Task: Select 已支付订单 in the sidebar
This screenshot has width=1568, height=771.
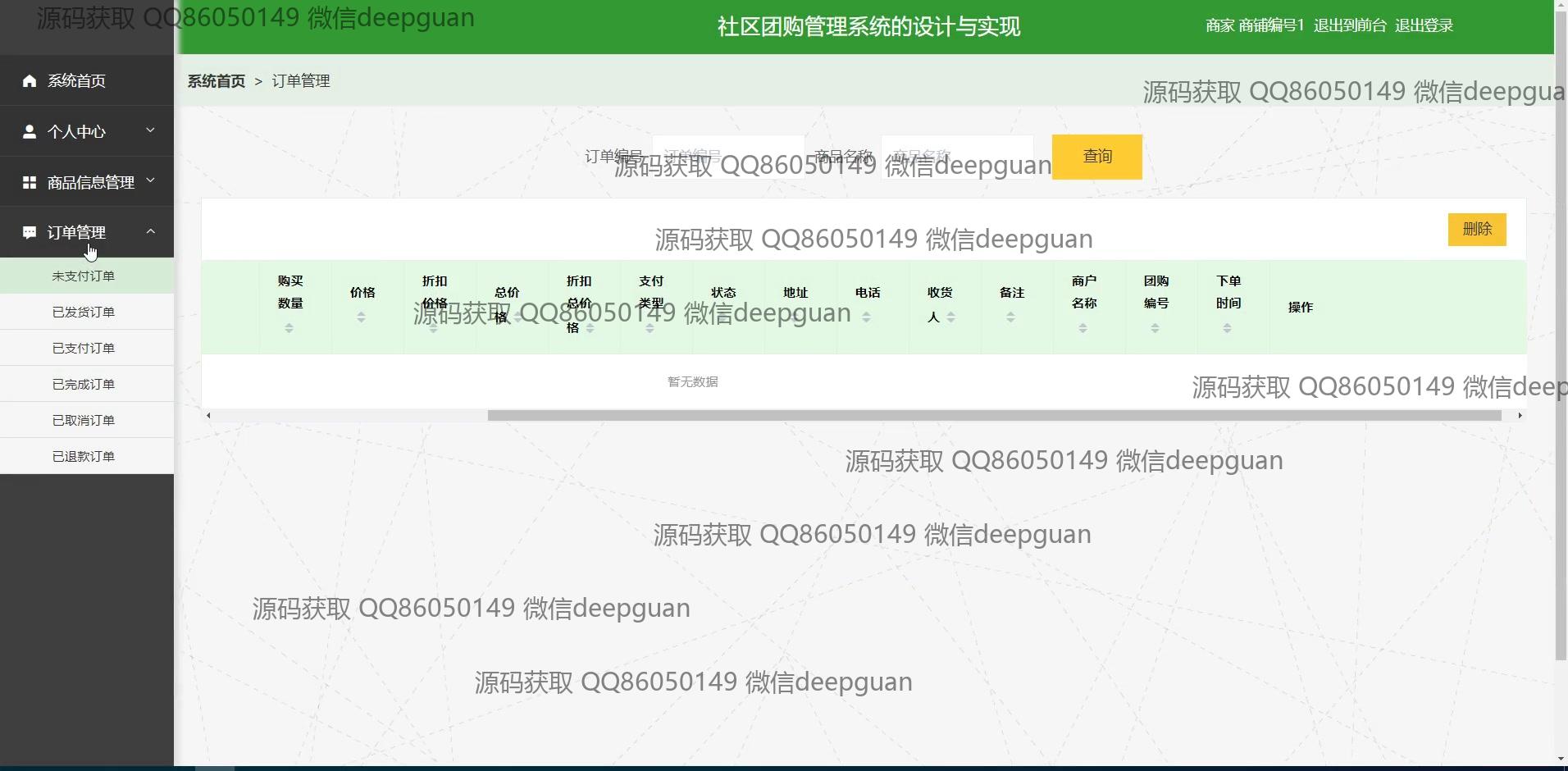Action: 84,348
